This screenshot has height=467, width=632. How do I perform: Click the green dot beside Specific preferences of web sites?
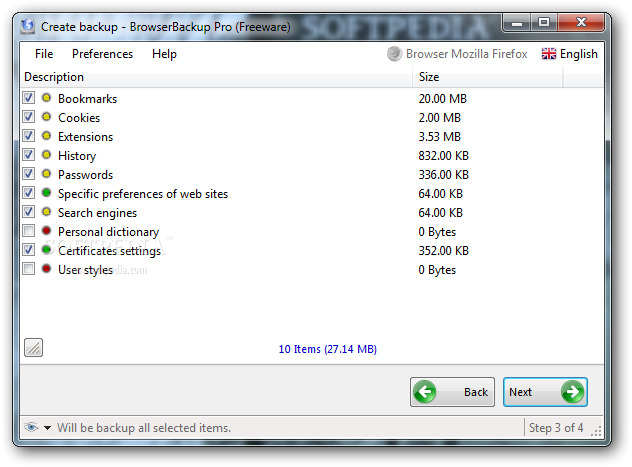46,193
